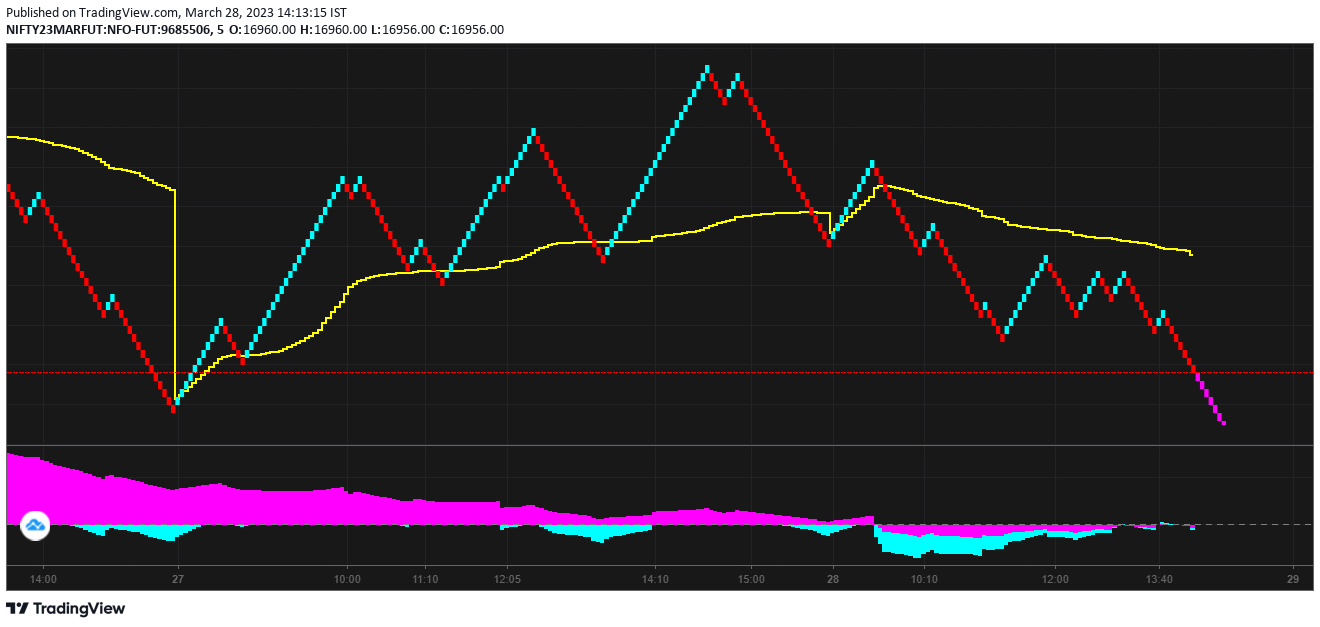The width and height of the screenshot is (1320, 627).
Task: Select the 15:00 time axis label
Action: (751, 579)
